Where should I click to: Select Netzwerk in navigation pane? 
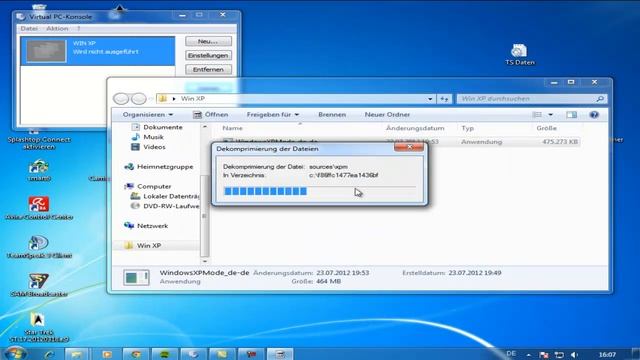coord(146,226)
